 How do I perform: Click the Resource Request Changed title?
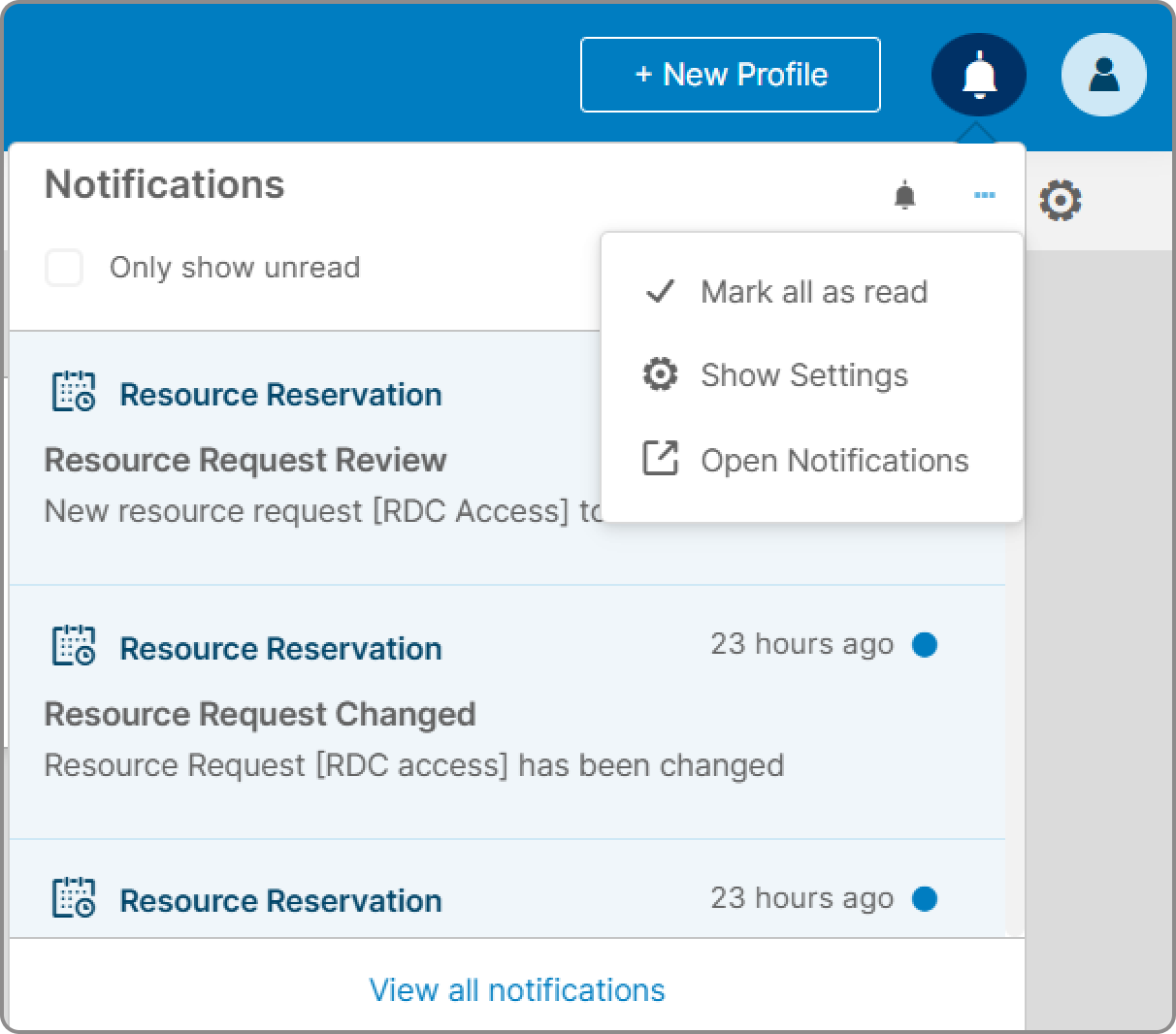point(260,714)
